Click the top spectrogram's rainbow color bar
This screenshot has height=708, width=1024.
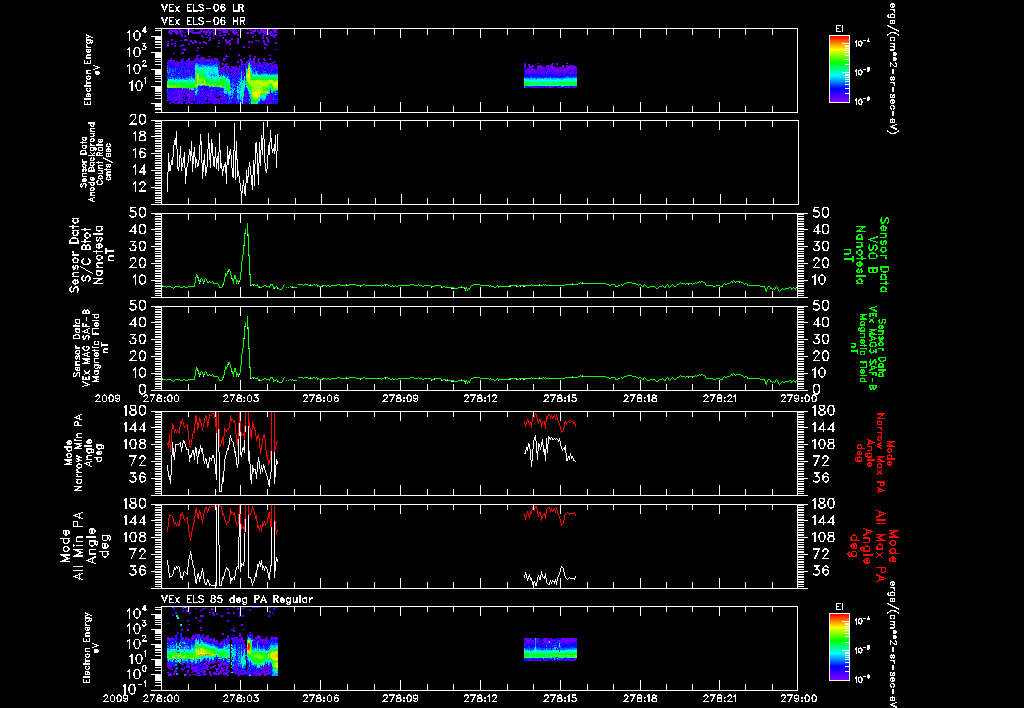(839, 69)
